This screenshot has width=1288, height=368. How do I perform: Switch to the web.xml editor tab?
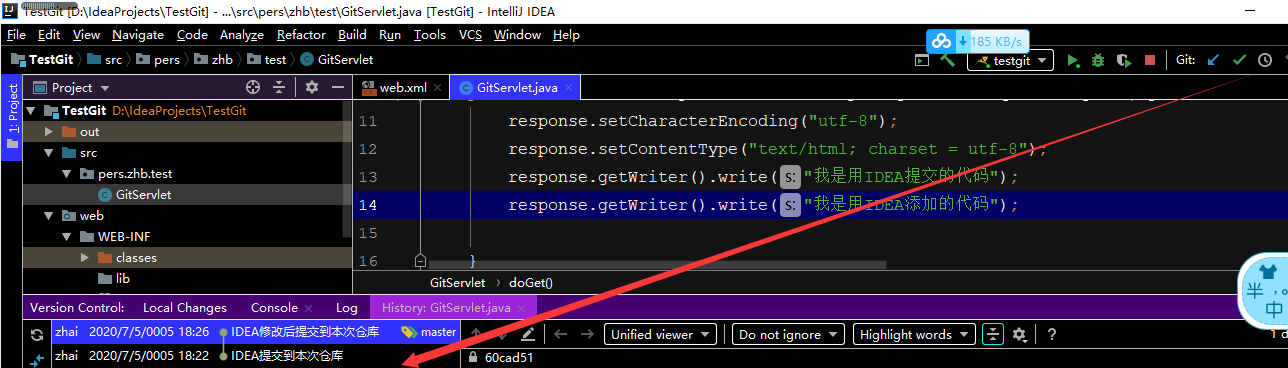coord(401,87)
